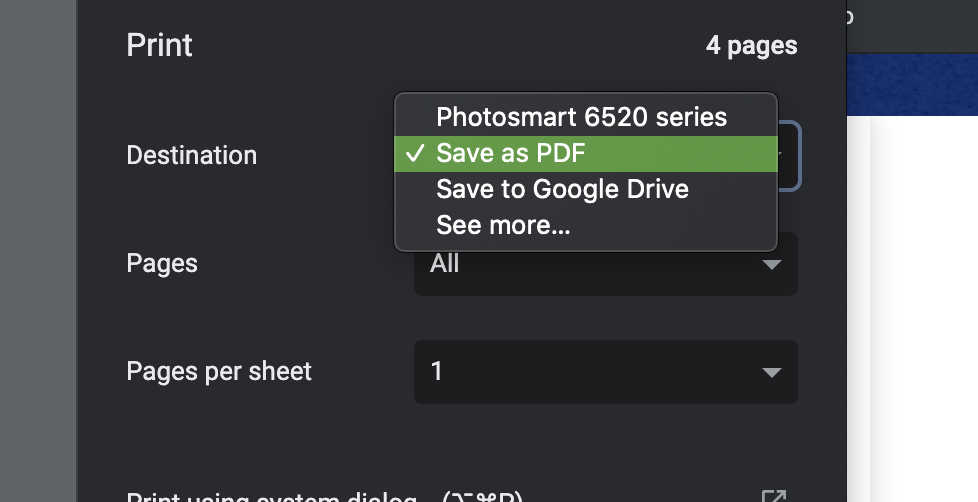Click the external-link icon for system dialog
Viewport: 978px width, 502px height.
(x=773, y=496)
